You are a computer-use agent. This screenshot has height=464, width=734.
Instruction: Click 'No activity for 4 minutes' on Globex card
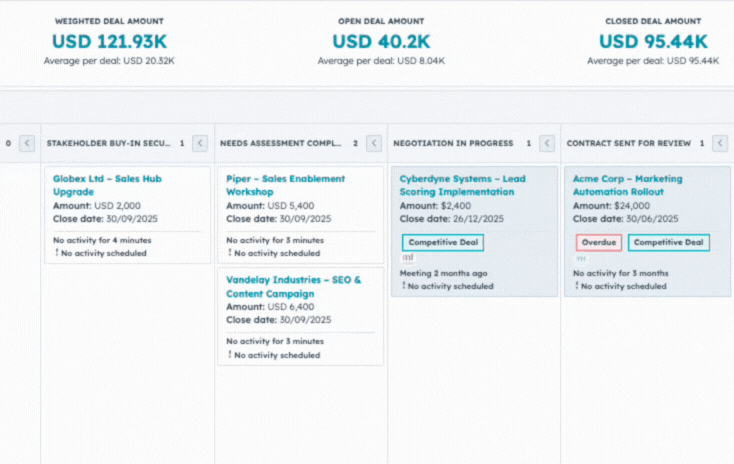coord(102,240)
